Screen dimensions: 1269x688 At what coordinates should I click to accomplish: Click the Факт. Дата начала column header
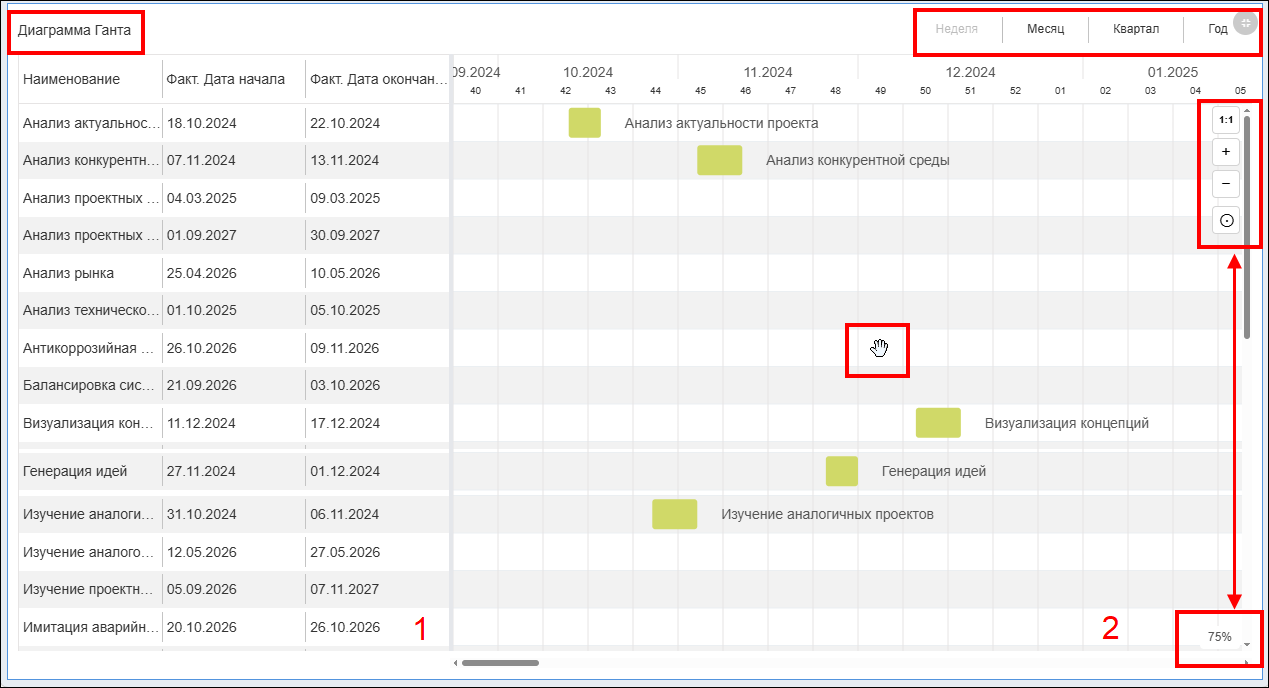click(x=226, y=79)
